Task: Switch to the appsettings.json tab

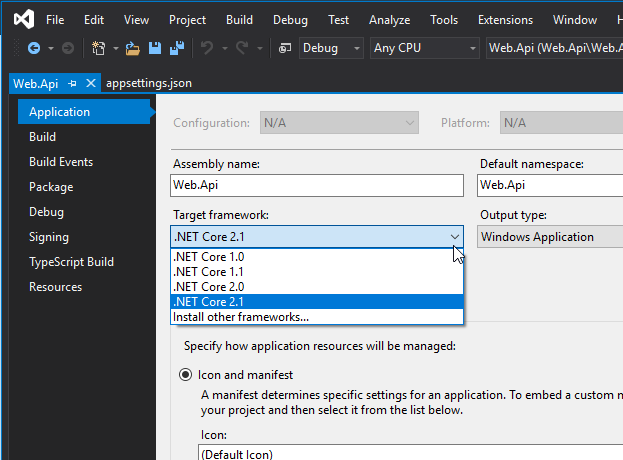Action: tap(147, 84)
